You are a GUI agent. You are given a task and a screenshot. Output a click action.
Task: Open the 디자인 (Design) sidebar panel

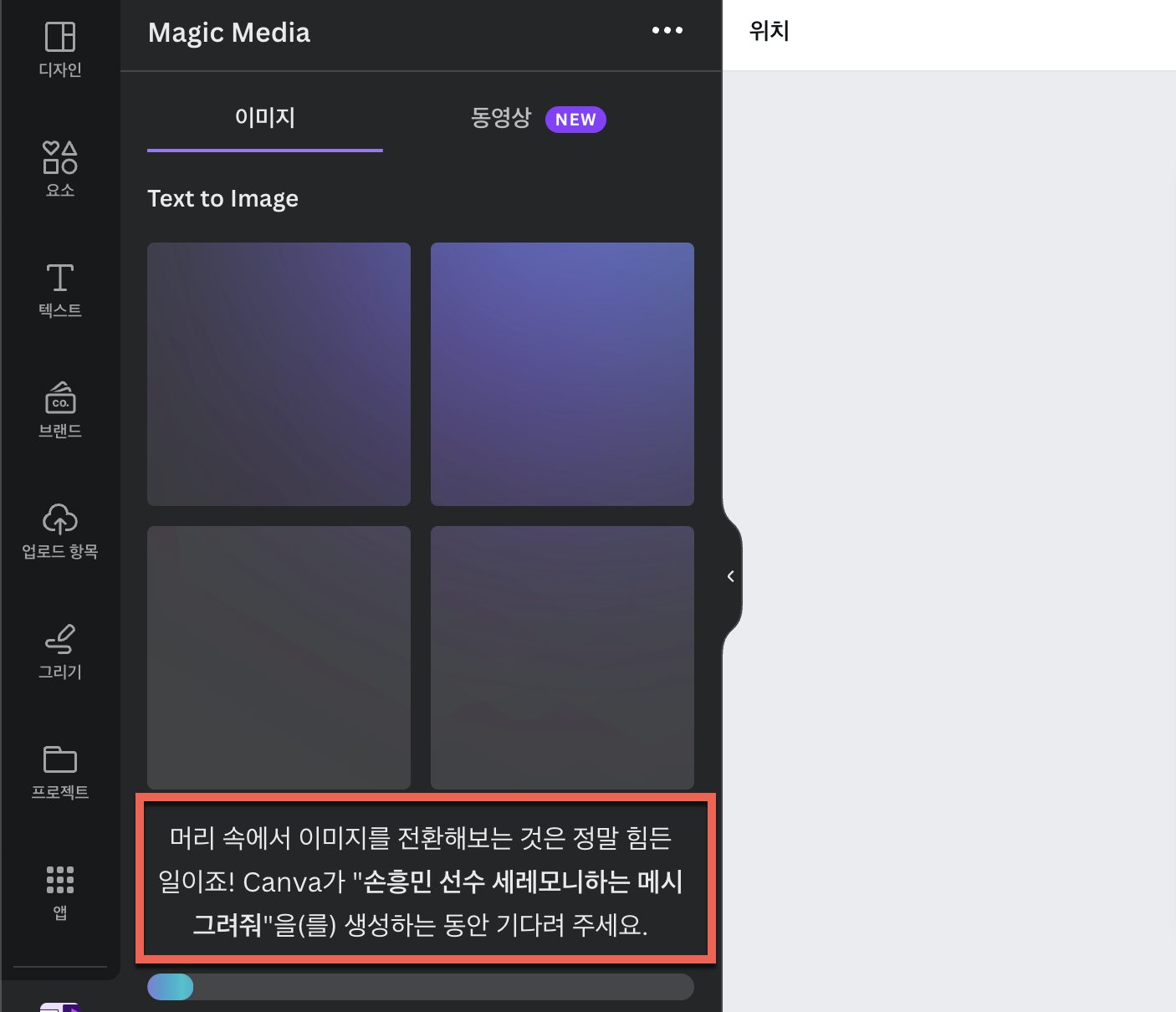click(60, 49)
